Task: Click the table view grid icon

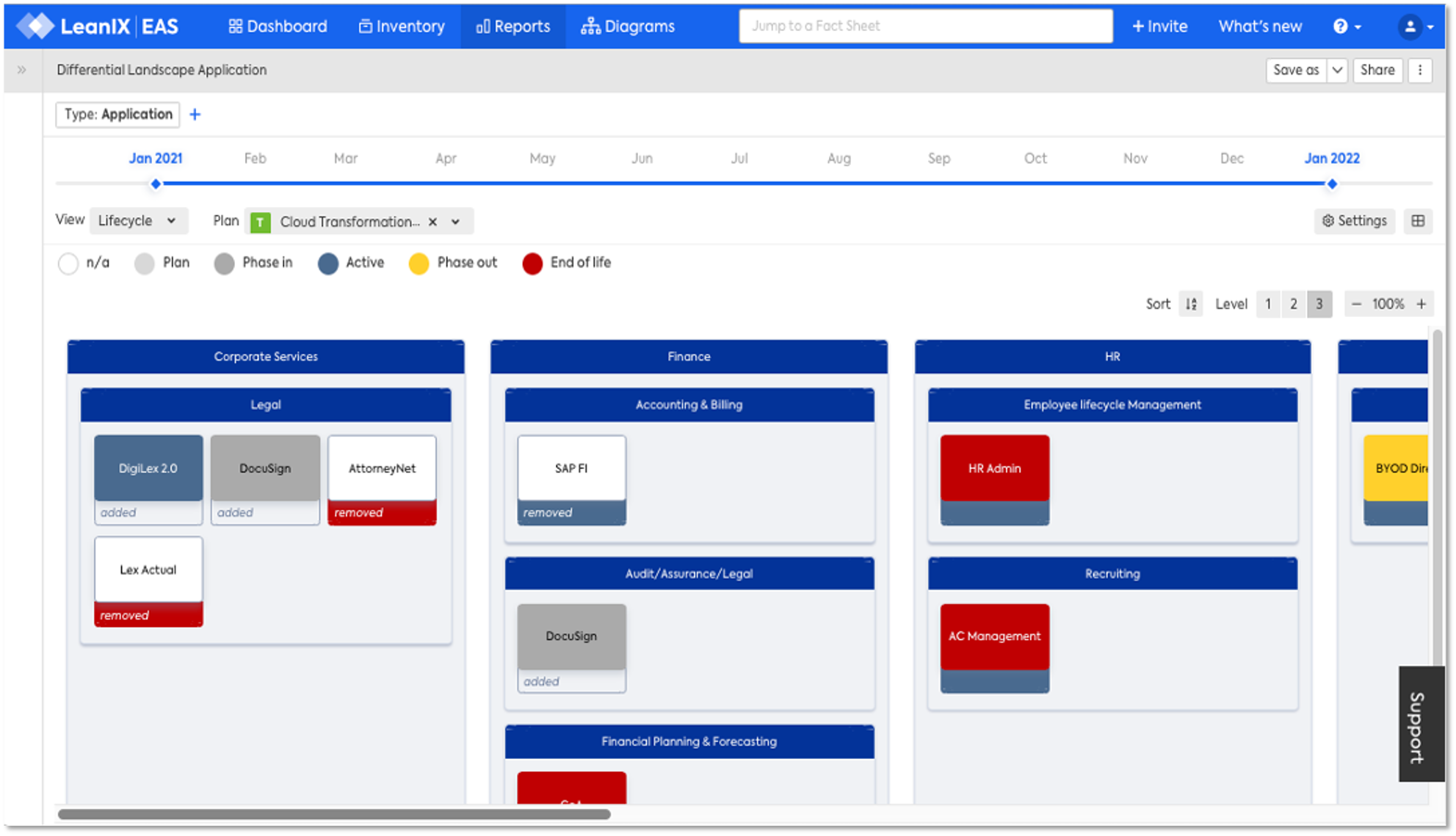Action: (1418, 221)
